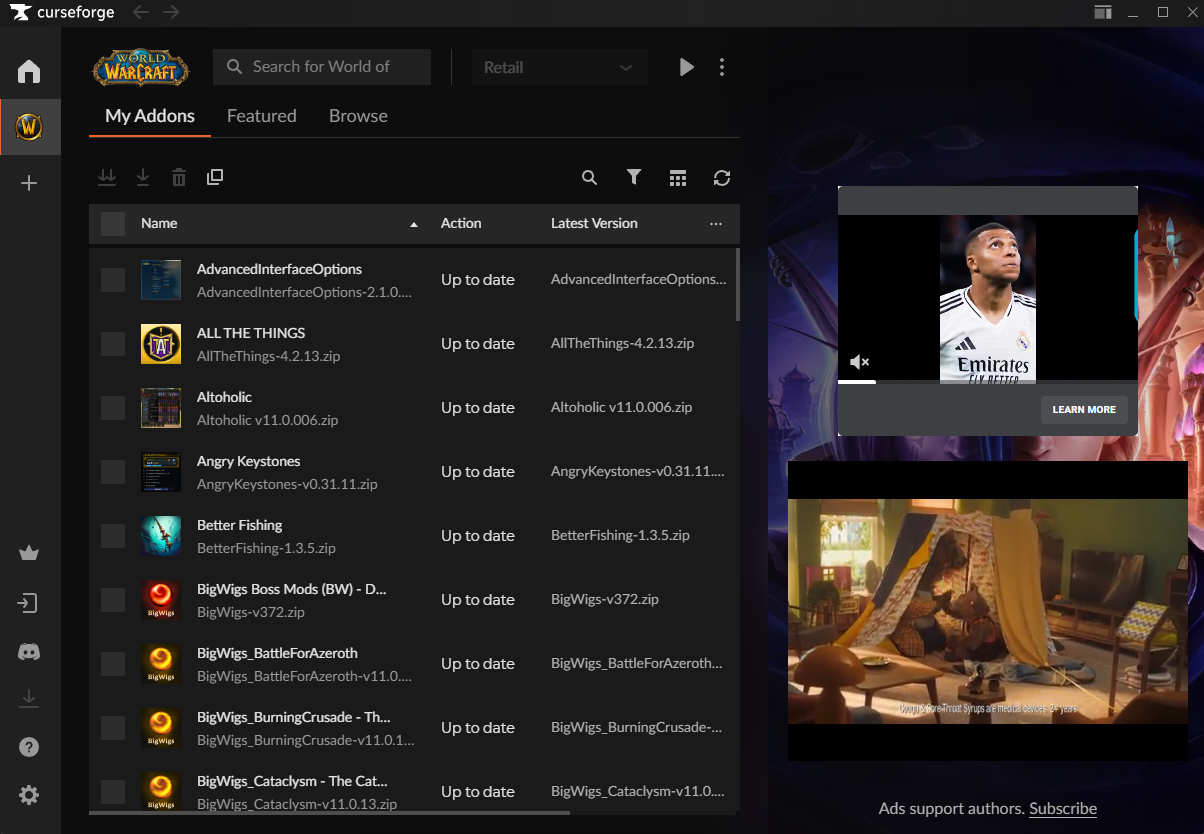Click the BigWigs_Cataclysm addon name
The image size is (1204, 834).
tap(292, 781)
